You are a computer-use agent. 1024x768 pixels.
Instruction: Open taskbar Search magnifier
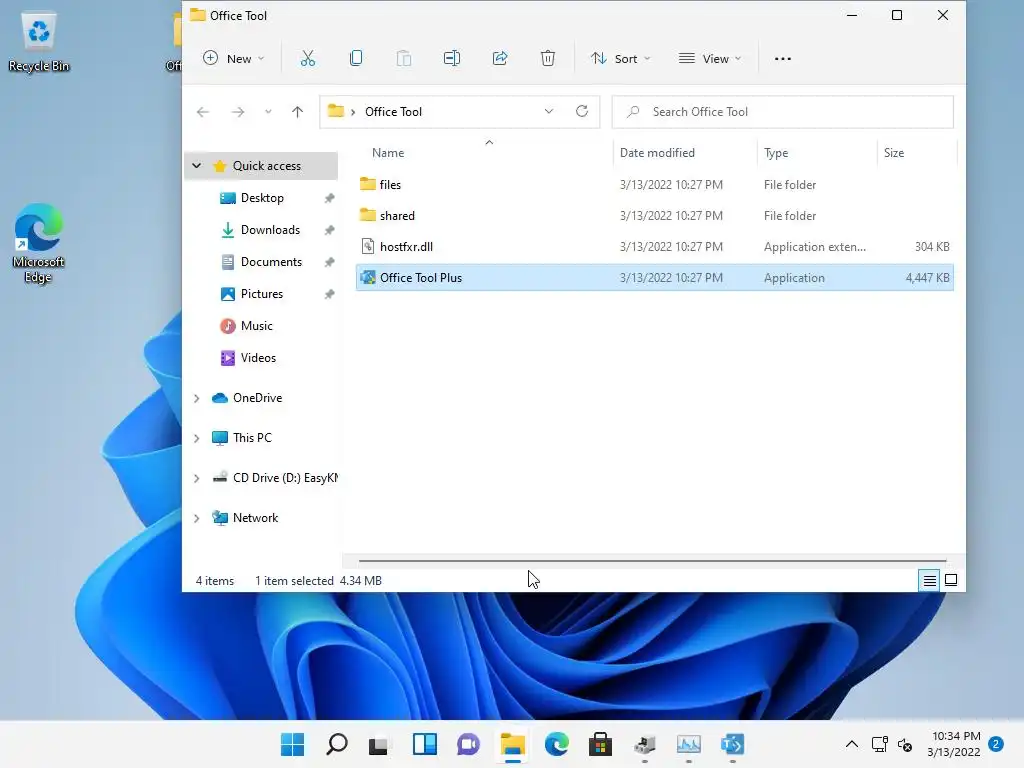click(x=336, y=744)
